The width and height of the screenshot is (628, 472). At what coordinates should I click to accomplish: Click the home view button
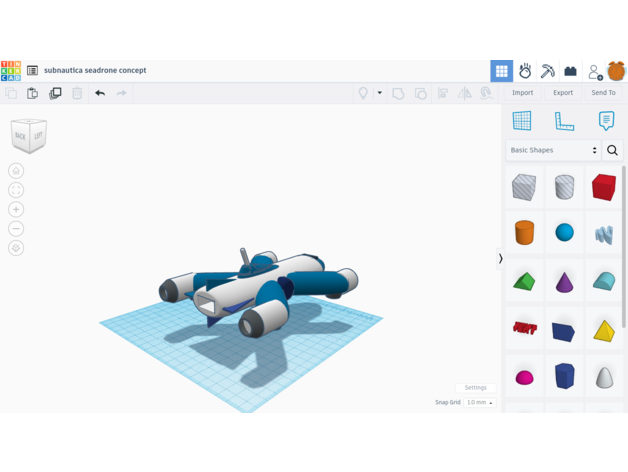(16, 171)
